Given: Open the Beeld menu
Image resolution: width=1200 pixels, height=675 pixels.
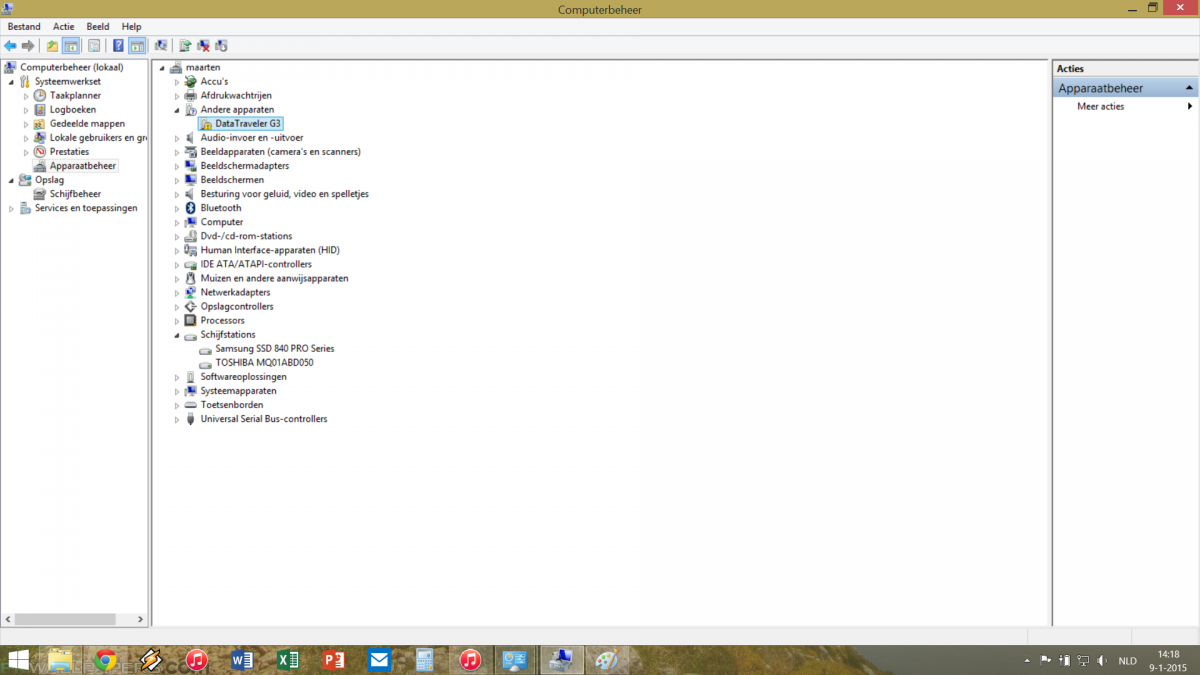Looking at the screenshot, I should 98,26.
